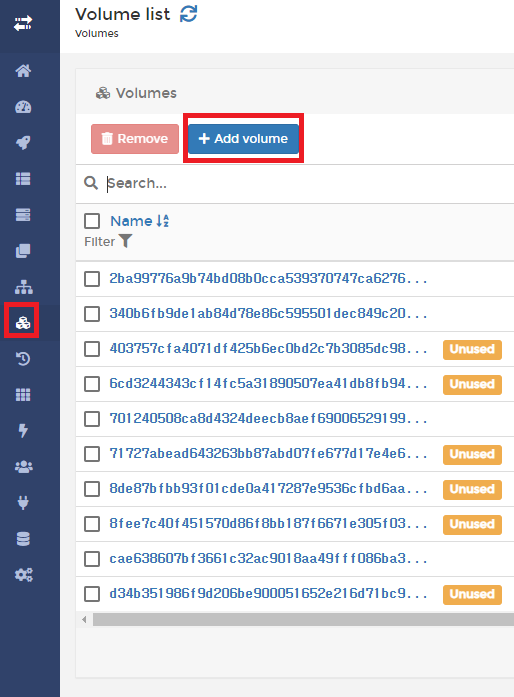Select checkbox for volume 2ba99776a9b7...
Image resolution: width=514 pixels, height=697 pixels.
[x=92, y=279]
